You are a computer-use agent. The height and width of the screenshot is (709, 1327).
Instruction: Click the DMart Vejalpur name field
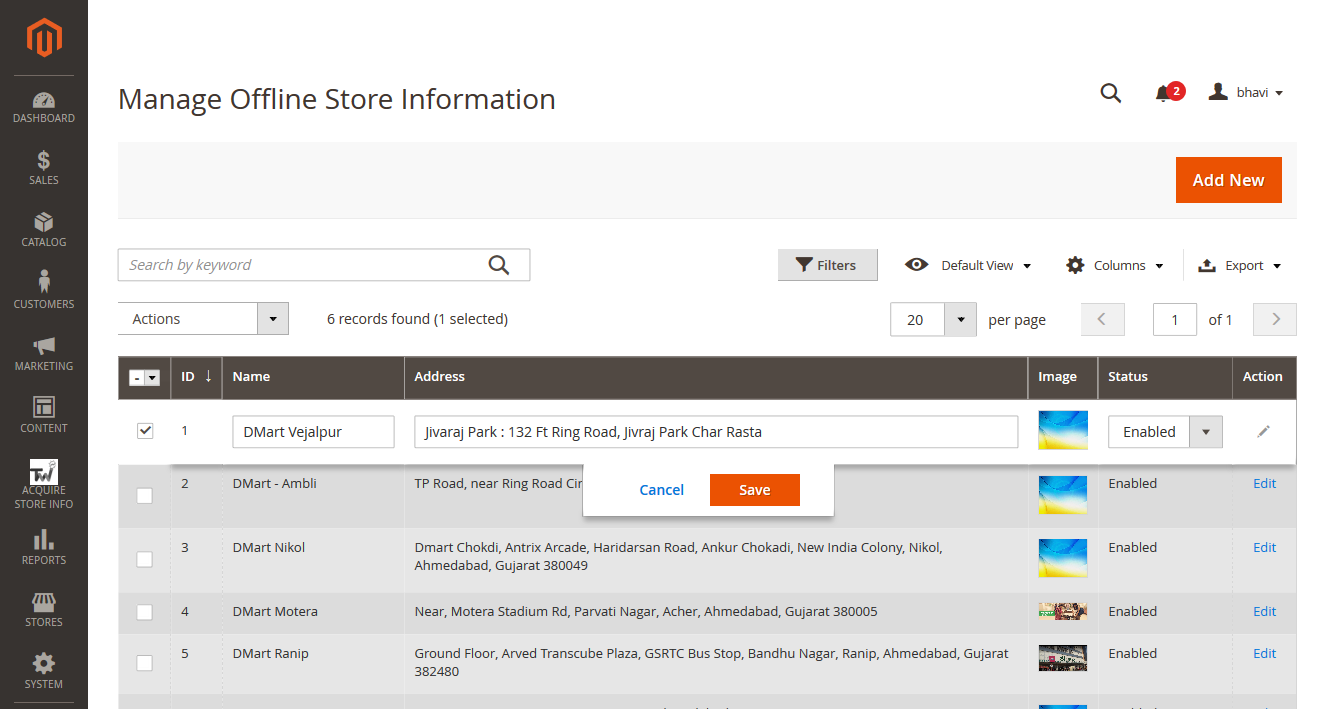[313, 432]
